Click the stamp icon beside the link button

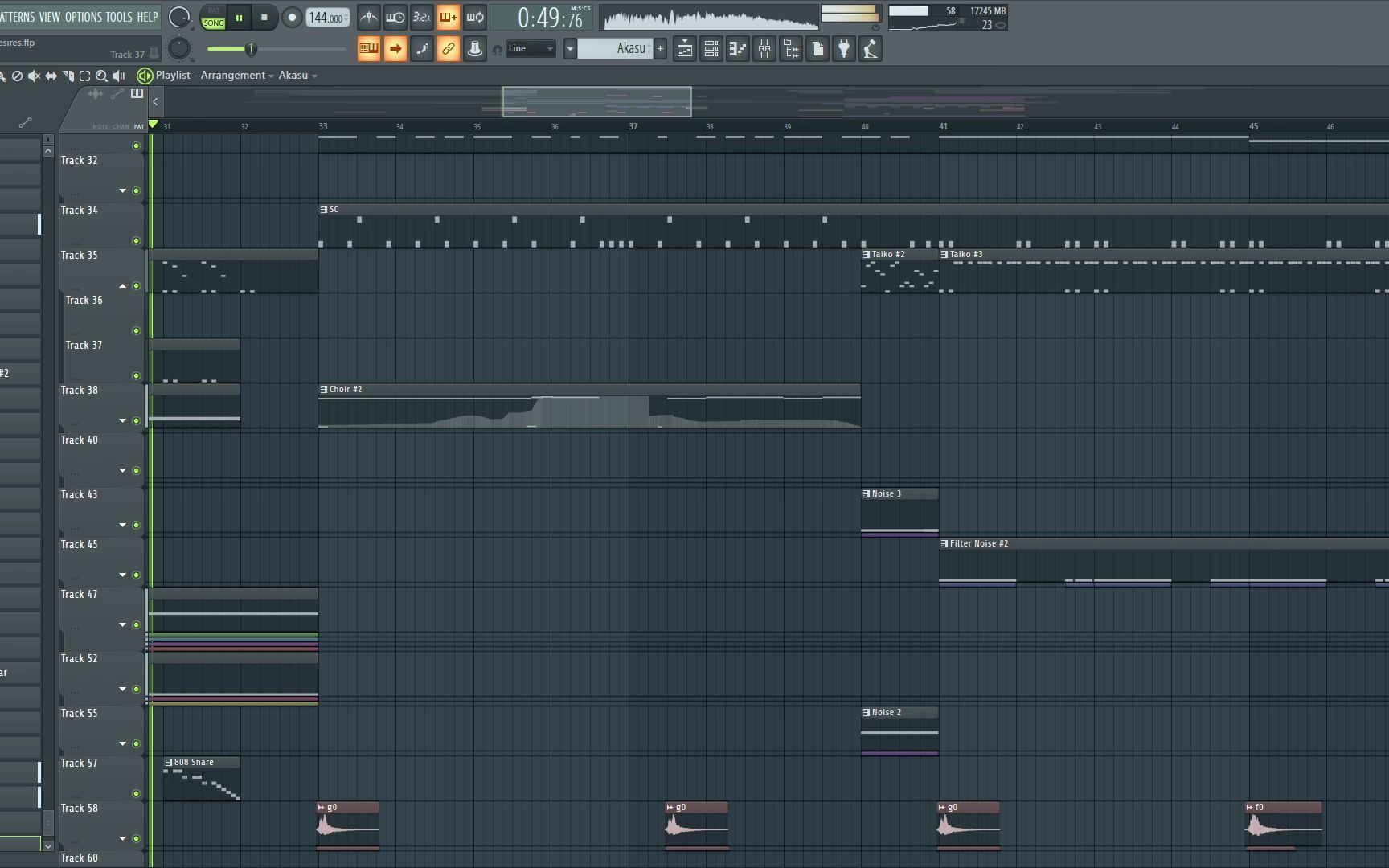[475, 49]
